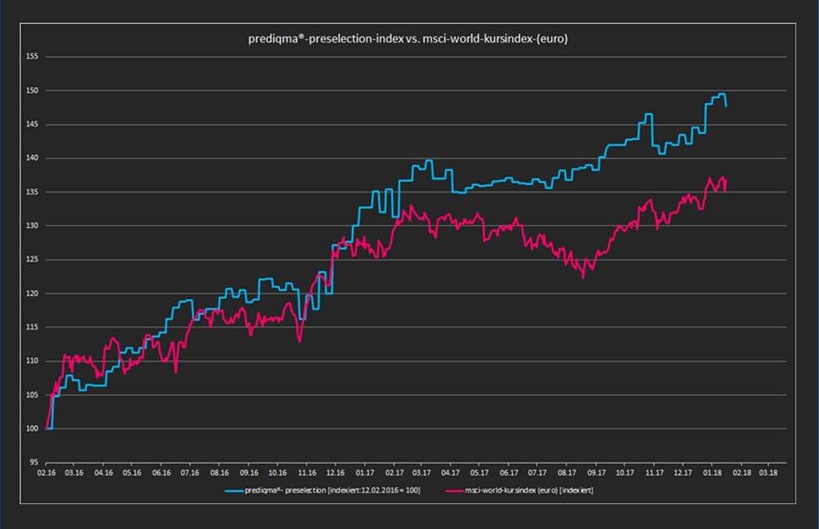Viewport: 819px width, 529px height.
Task: Select the 03.18 x-axis date label
Action: 770,471
